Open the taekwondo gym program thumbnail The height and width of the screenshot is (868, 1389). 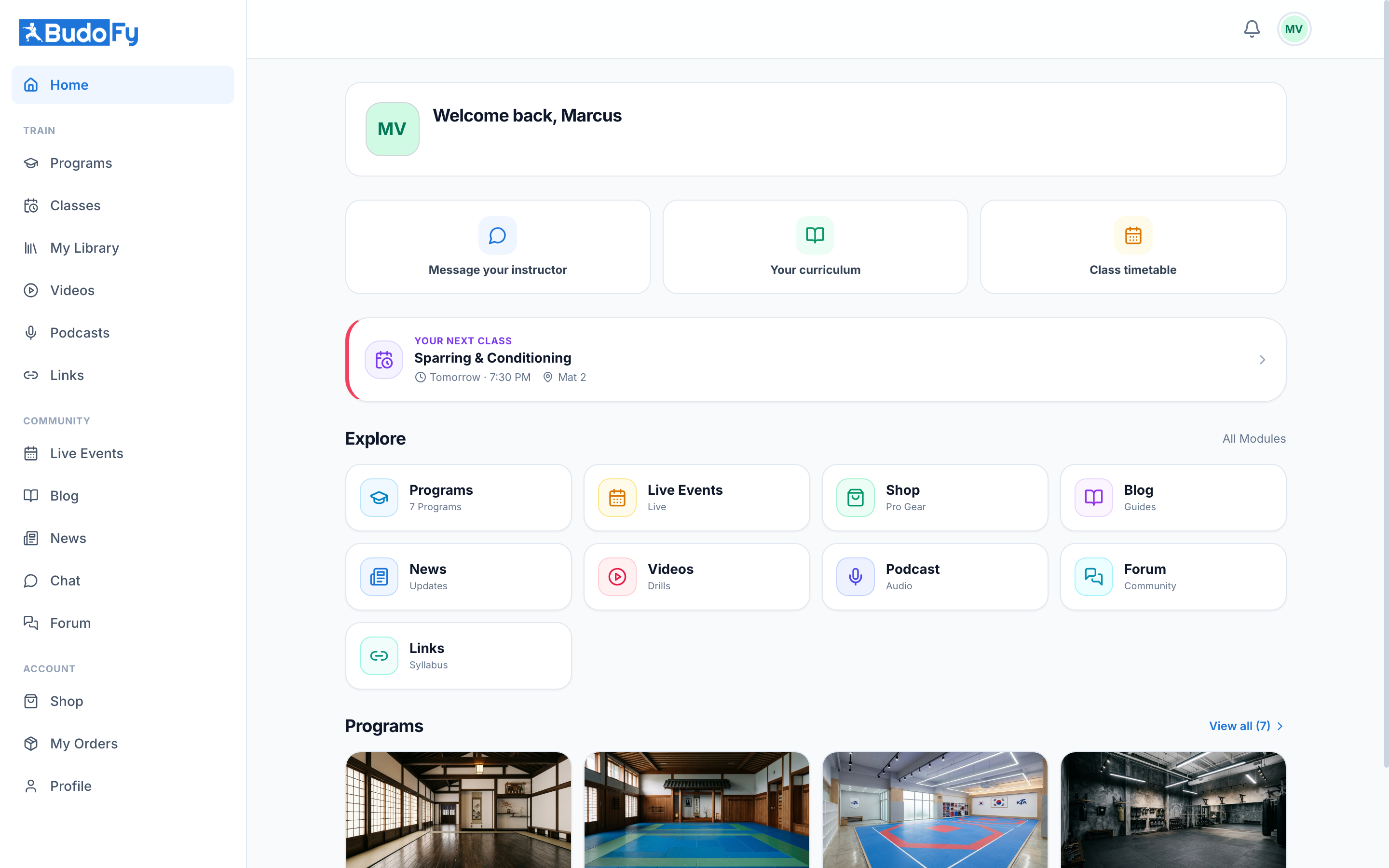935,810
